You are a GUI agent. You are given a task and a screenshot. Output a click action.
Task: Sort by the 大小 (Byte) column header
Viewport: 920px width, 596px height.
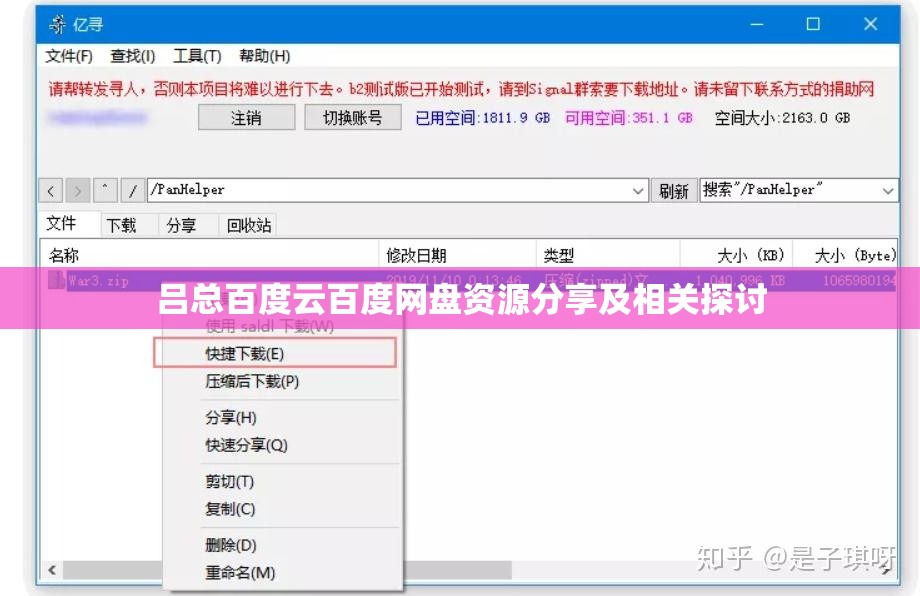[x=845, y=255]
